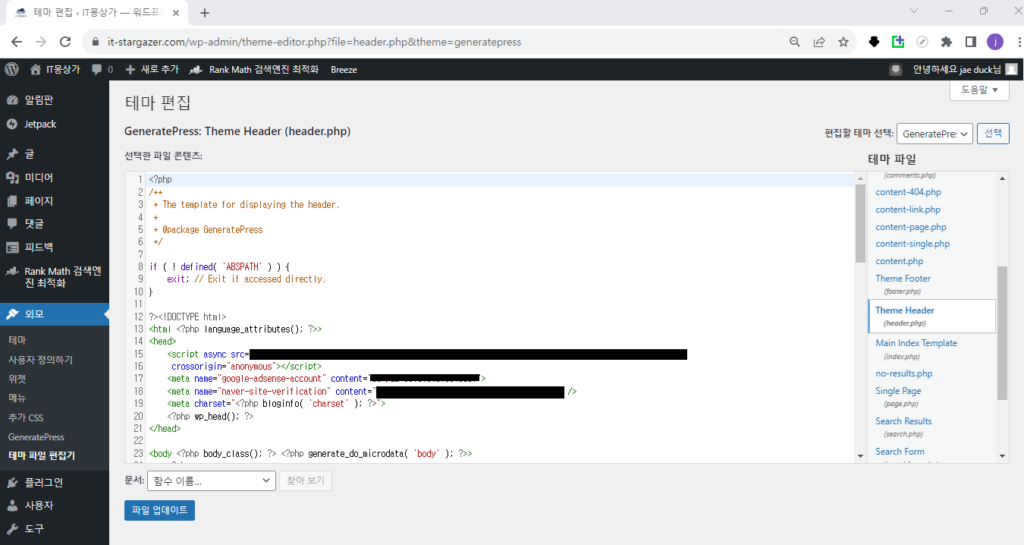
Task: Bookmark page with star icon
Action: click(x=843, y=42)
